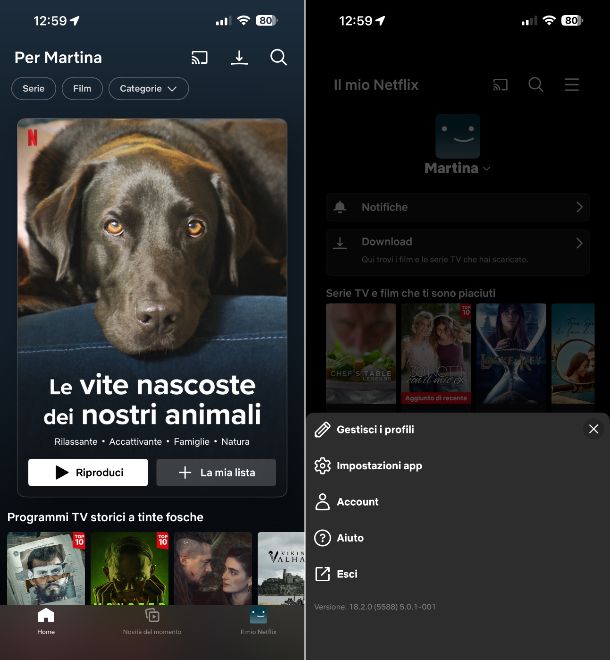Tap Martina's smiley profile avatar
Screen dimensions: 610x660
tap(458, 136)
